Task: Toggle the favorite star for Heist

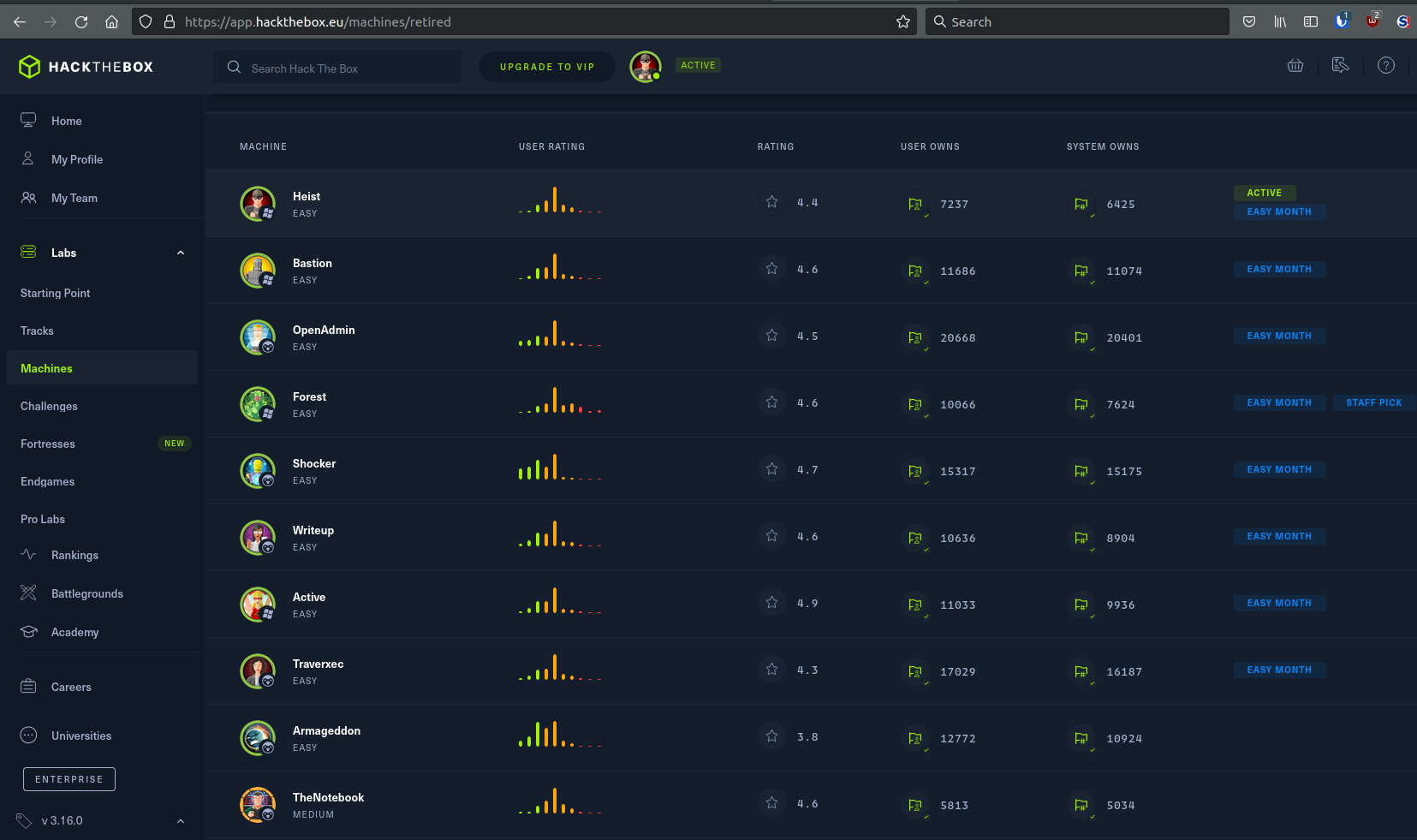Action: point(771,202)
